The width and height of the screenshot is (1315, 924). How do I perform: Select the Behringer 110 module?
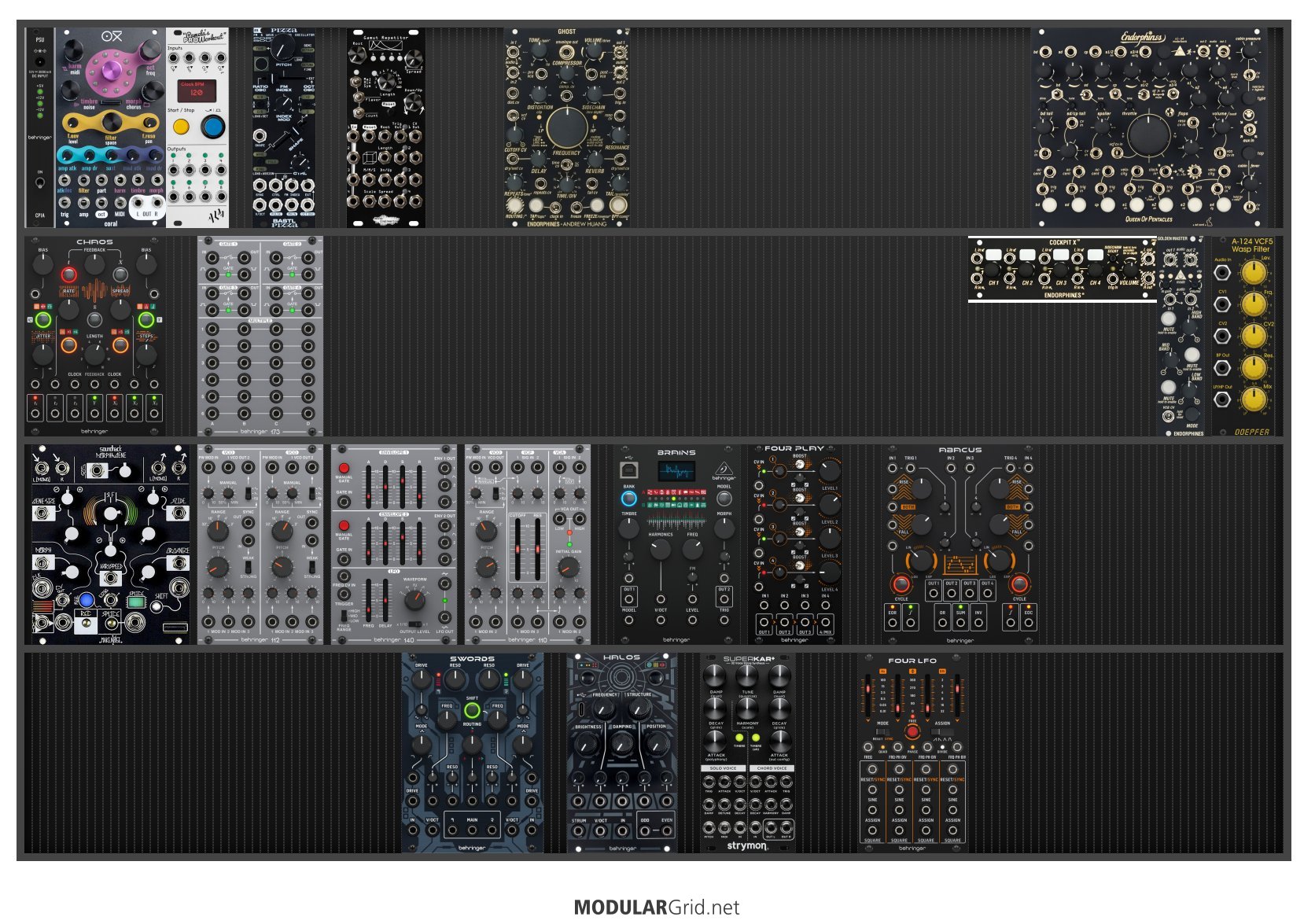[x=528, y=545]
